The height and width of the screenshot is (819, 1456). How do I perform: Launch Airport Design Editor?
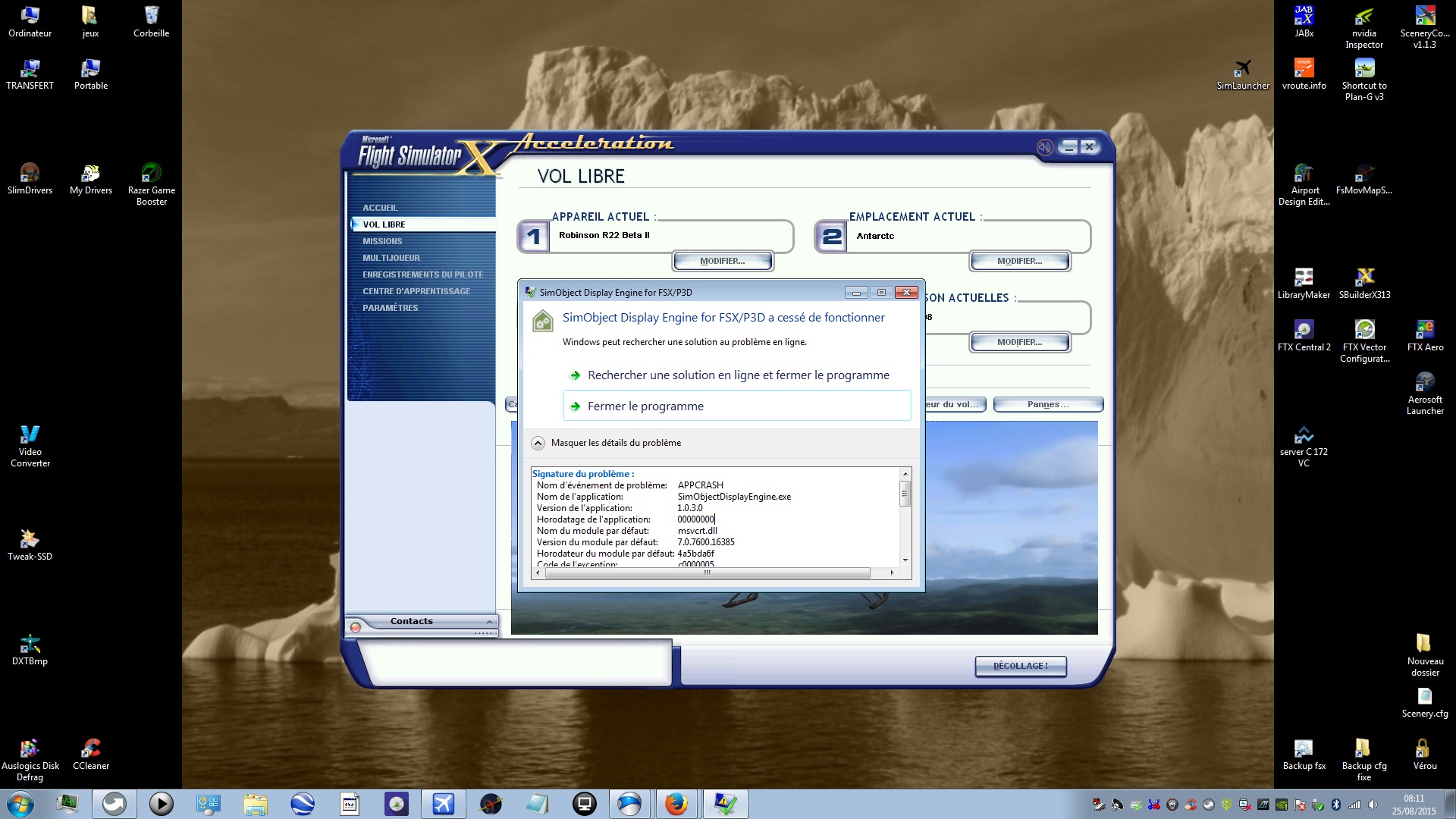(1304, 184)
